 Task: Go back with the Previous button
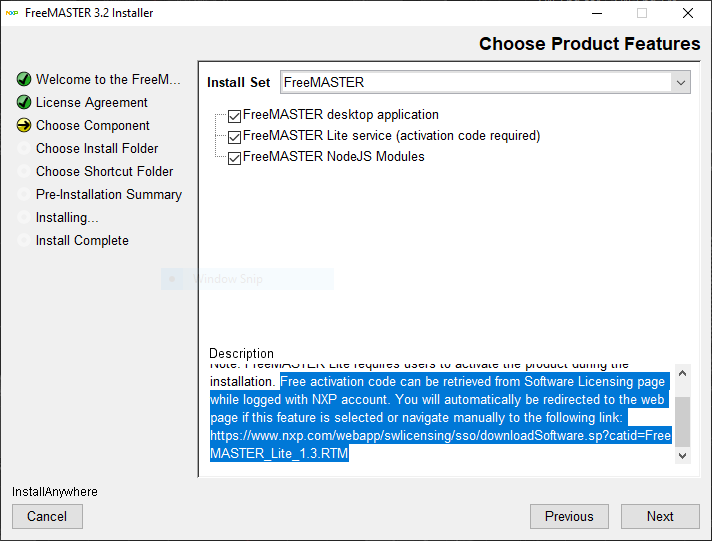pos(569,516)
